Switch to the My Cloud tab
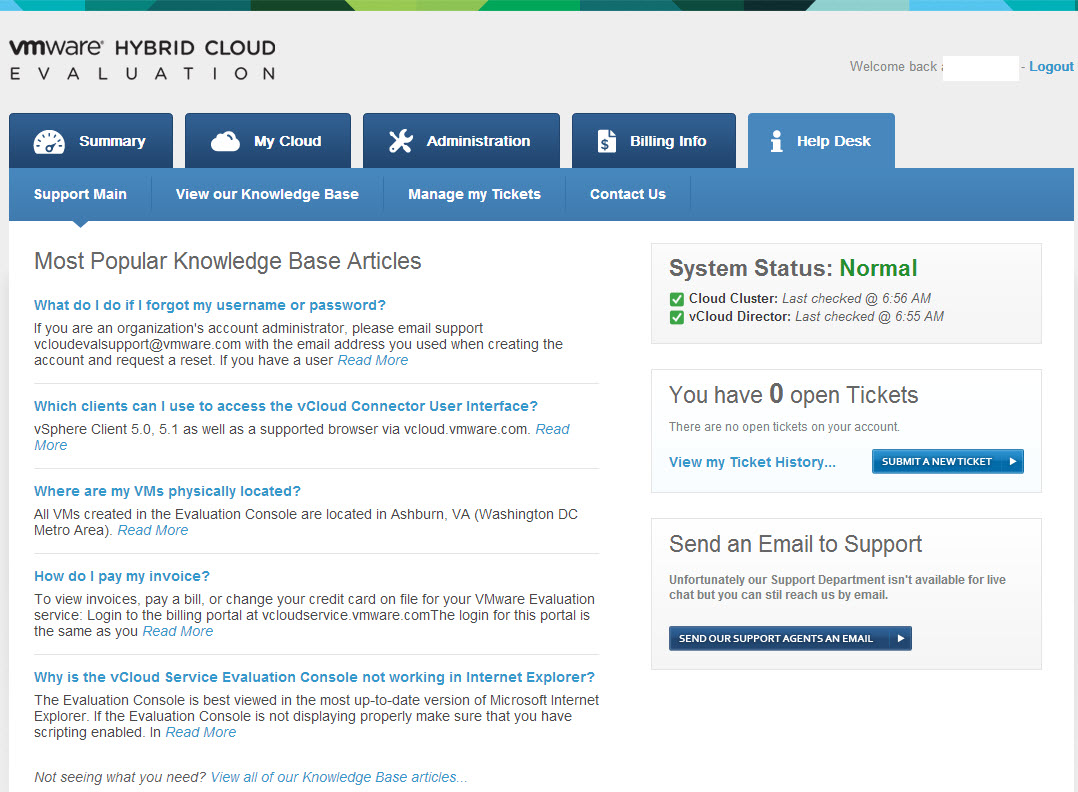Image resolution: width=1078 pixels, height=792 pixels. pos(267,140)
